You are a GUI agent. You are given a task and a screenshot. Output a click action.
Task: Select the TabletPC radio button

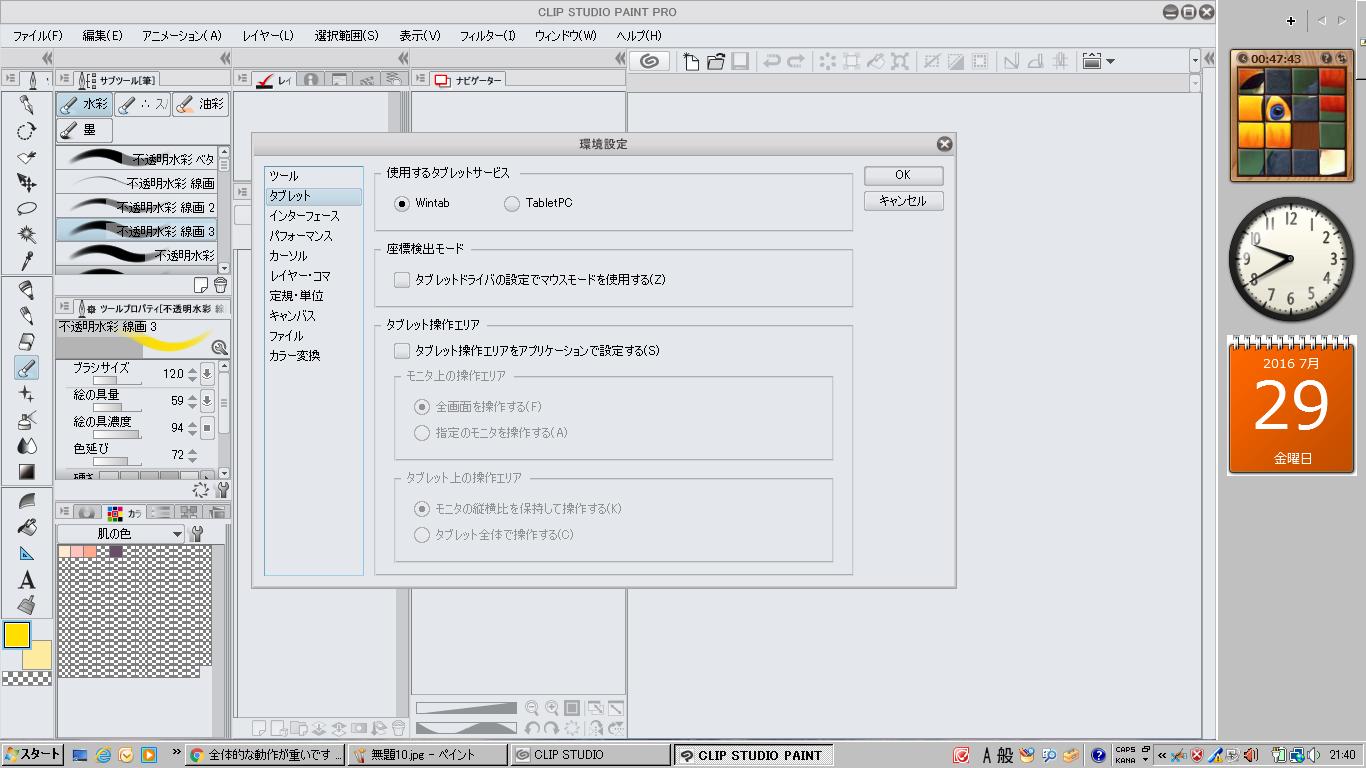pos(512,204)
